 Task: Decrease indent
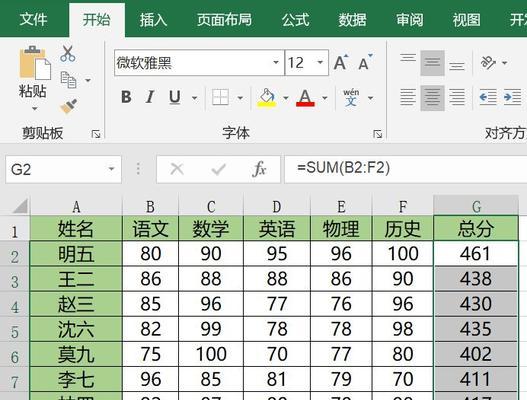(x=488, y=97)
